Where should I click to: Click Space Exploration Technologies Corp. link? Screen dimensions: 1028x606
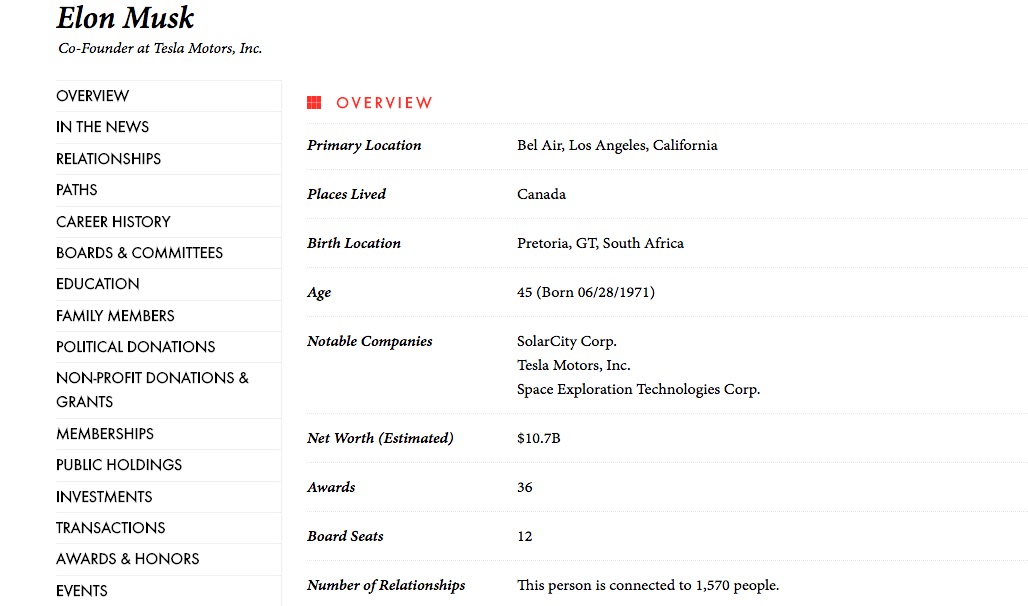pos(638,390)
